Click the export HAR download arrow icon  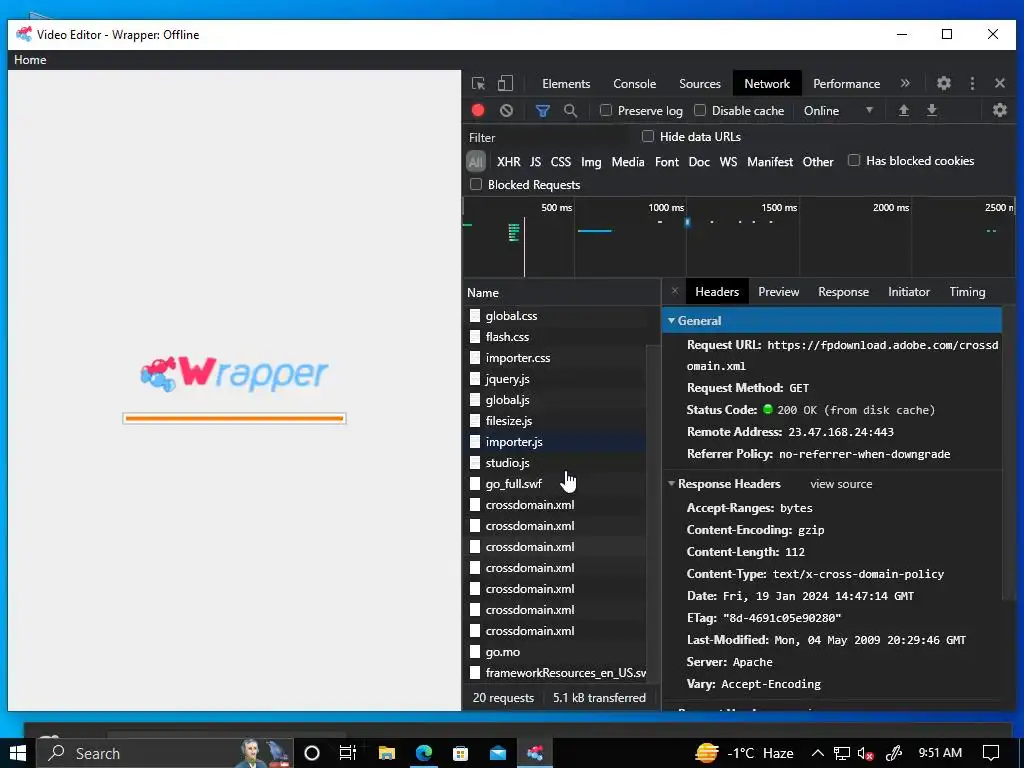pos(932,110)
